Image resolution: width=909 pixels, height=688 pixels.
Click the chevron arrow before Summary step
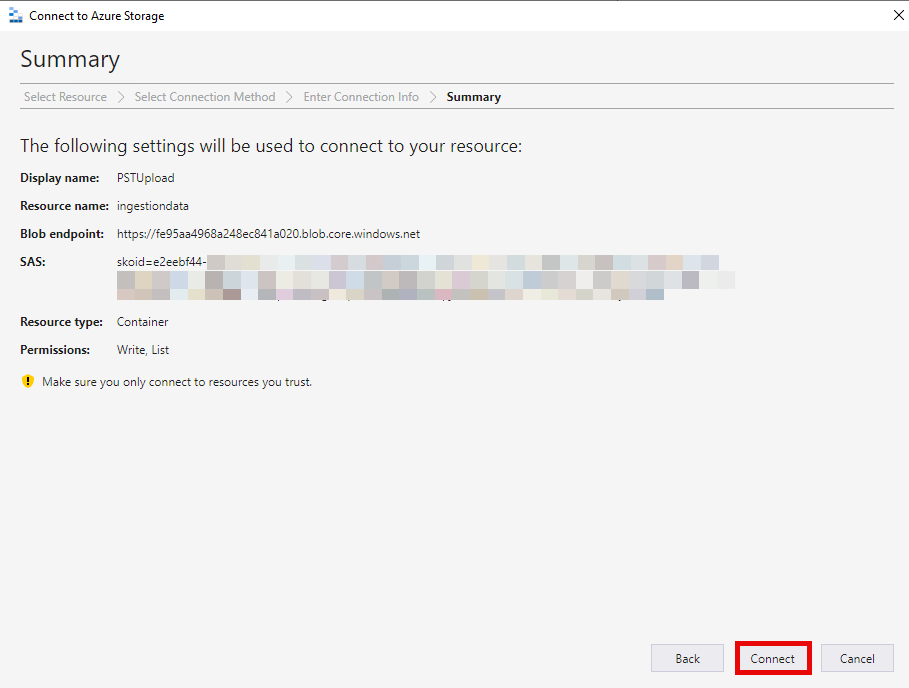(x=433, y=97)
